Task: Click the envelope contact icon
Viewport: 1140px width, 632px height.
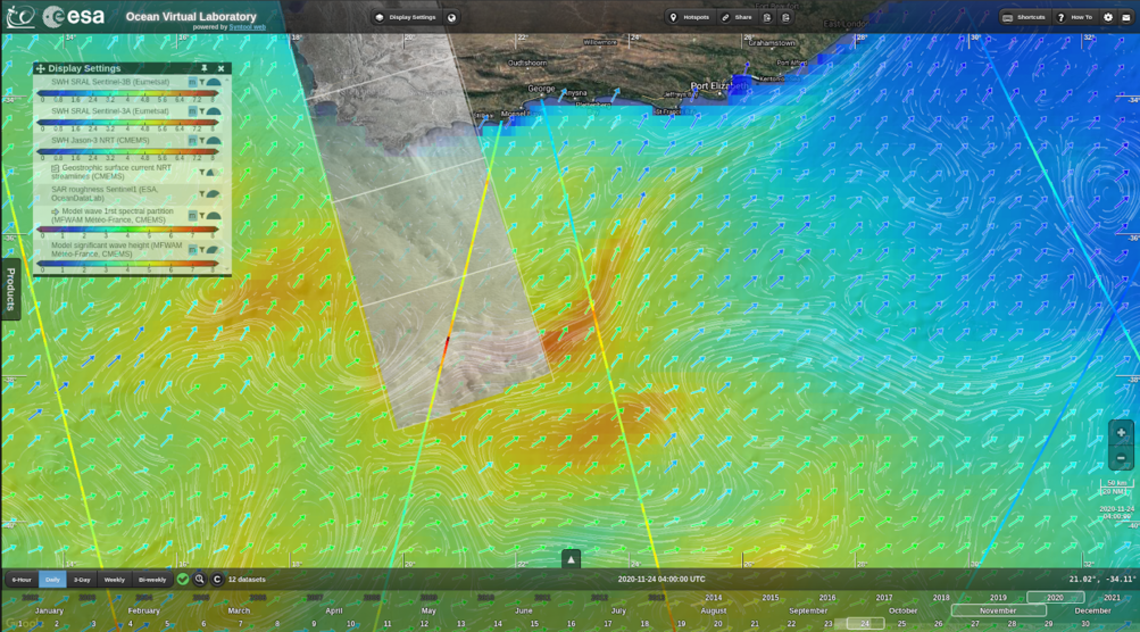Action: click(1126, 17)
